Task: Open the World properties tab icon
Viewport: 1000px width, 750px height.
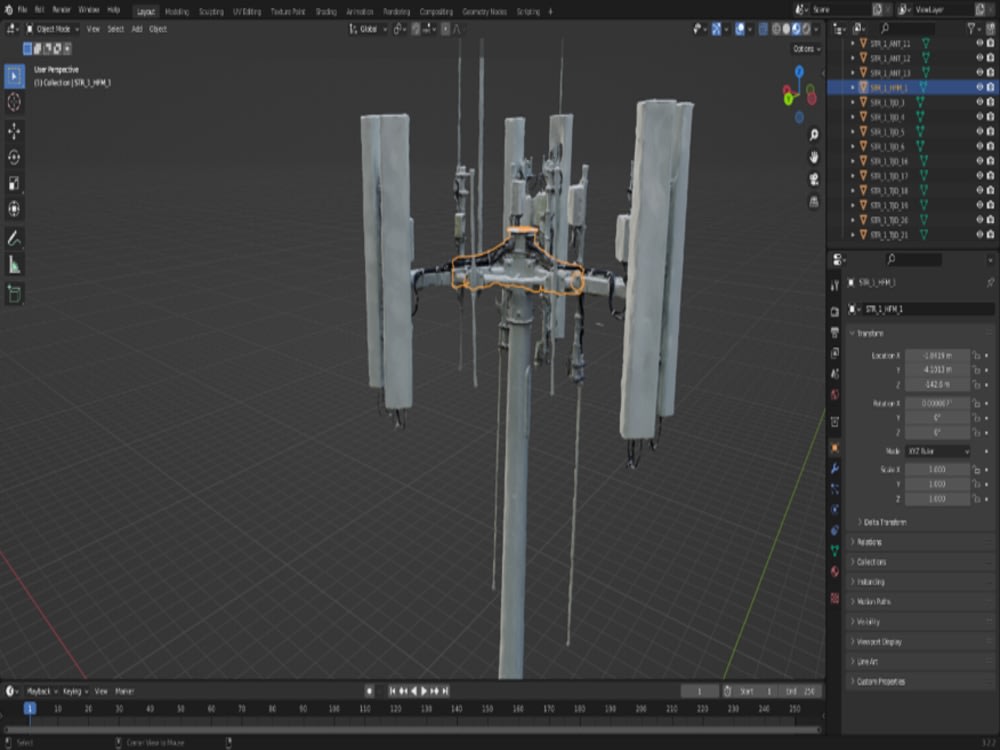Action: (x=835, y=395)
